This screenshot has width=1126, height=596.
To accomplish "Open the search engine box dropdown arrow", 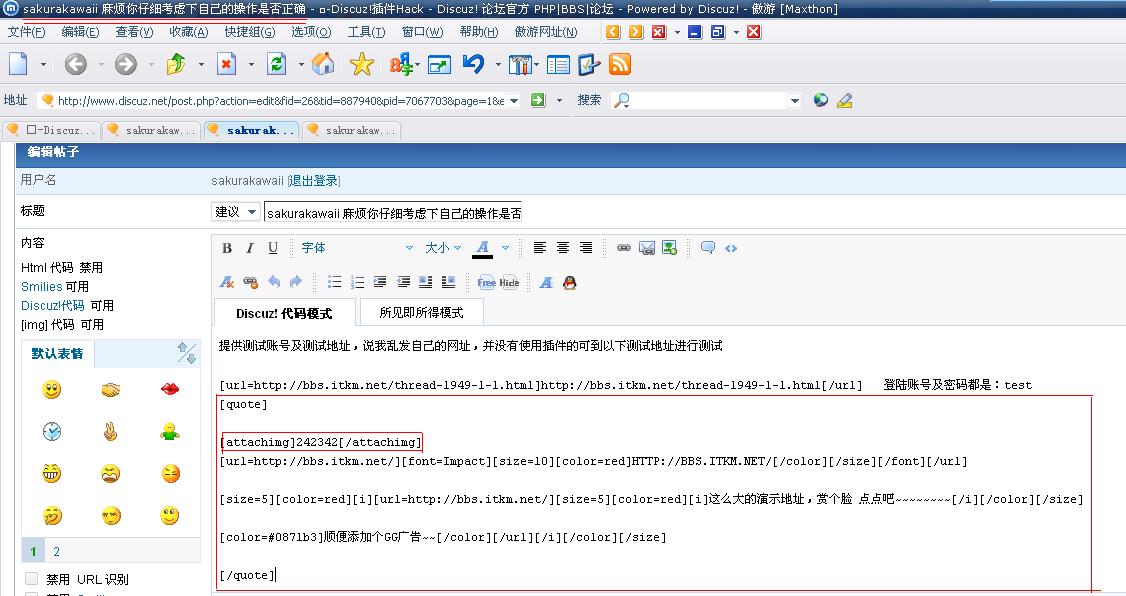I will click(x=794, y=101).
